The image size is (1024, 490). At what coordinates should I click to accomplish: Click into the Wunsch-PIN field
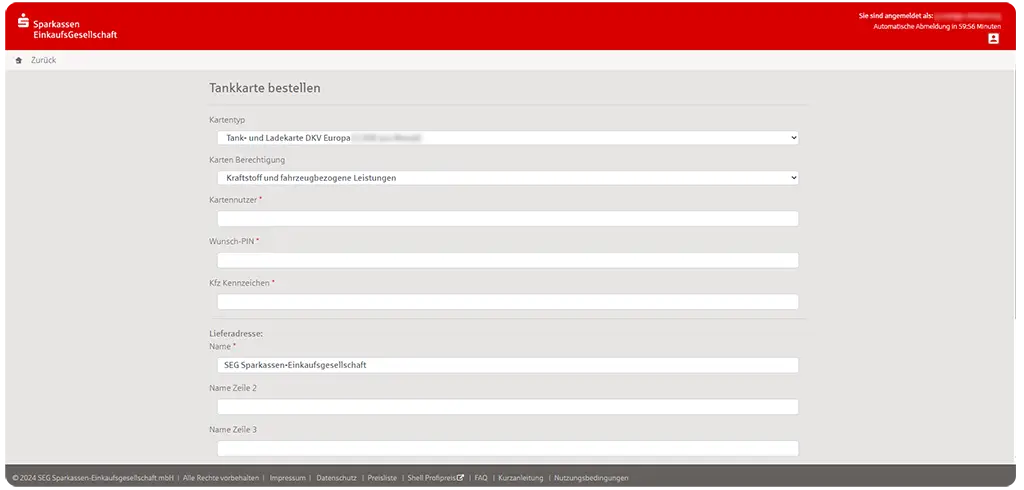click(507, 260)
